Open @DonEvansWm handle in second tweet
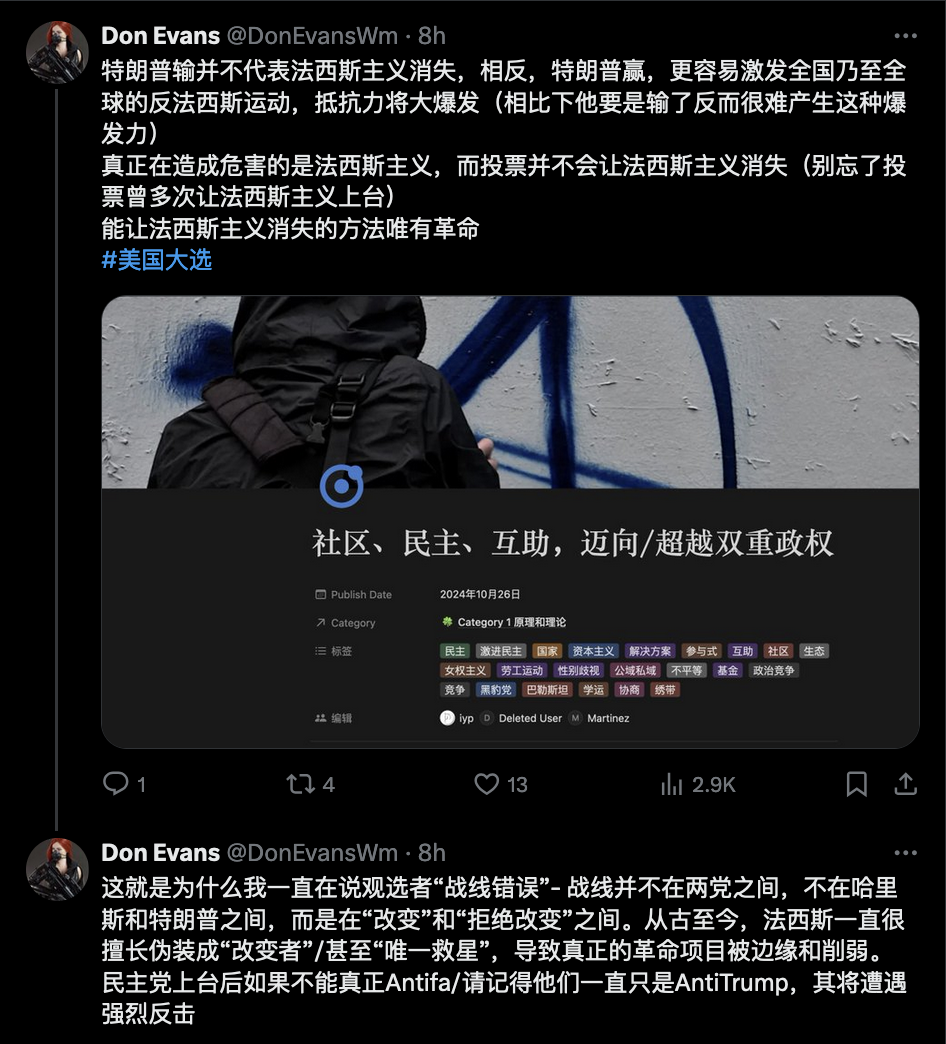This screenshot has width=946, height=1044. [x=312, y=853]
